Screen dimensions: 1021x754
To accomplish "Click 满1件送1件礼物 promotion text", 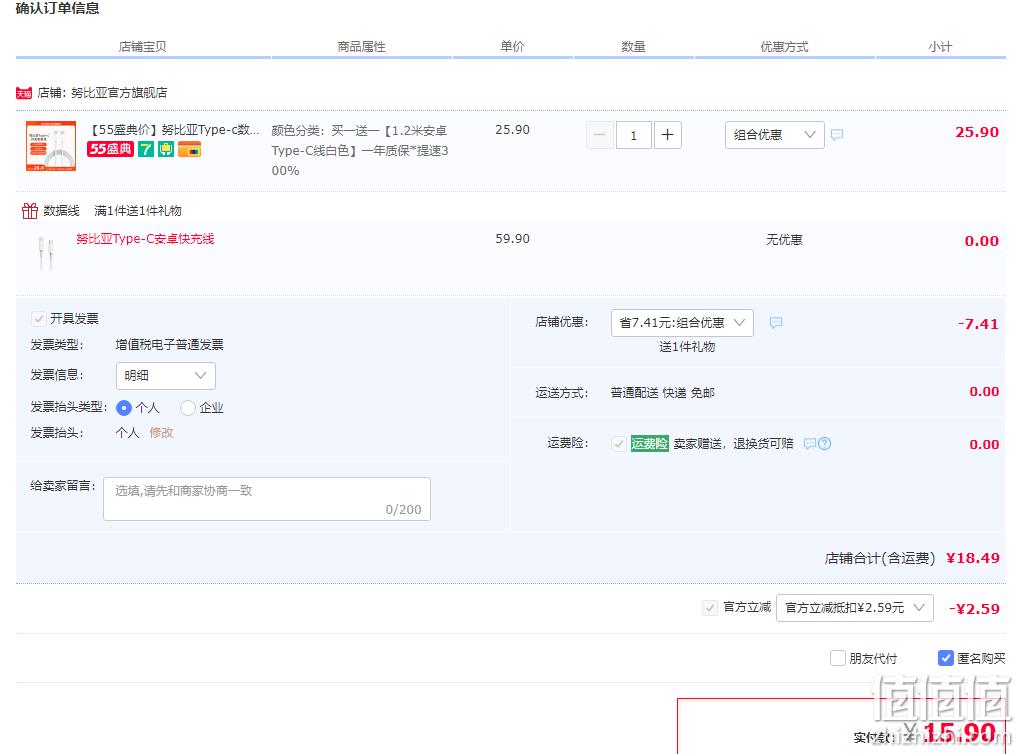I will point(137,211).
